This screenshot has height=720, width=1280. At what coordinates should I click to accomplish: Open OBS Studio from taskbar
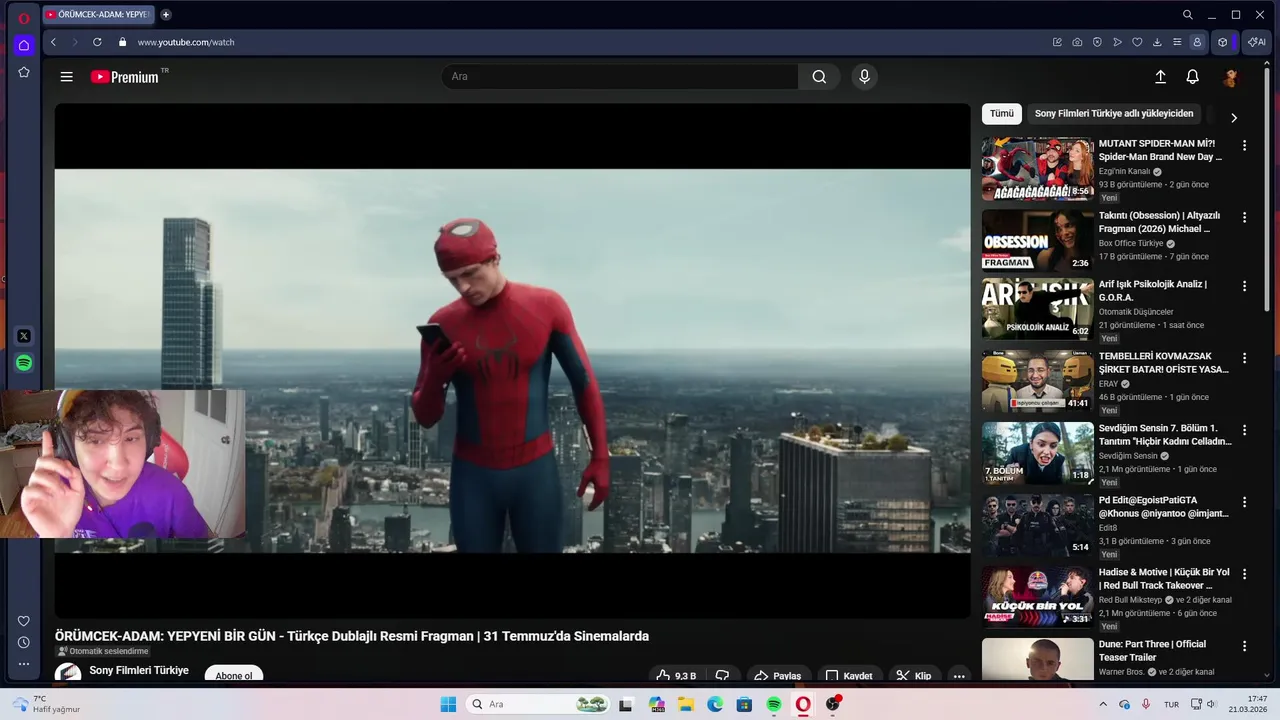(833, 704)
